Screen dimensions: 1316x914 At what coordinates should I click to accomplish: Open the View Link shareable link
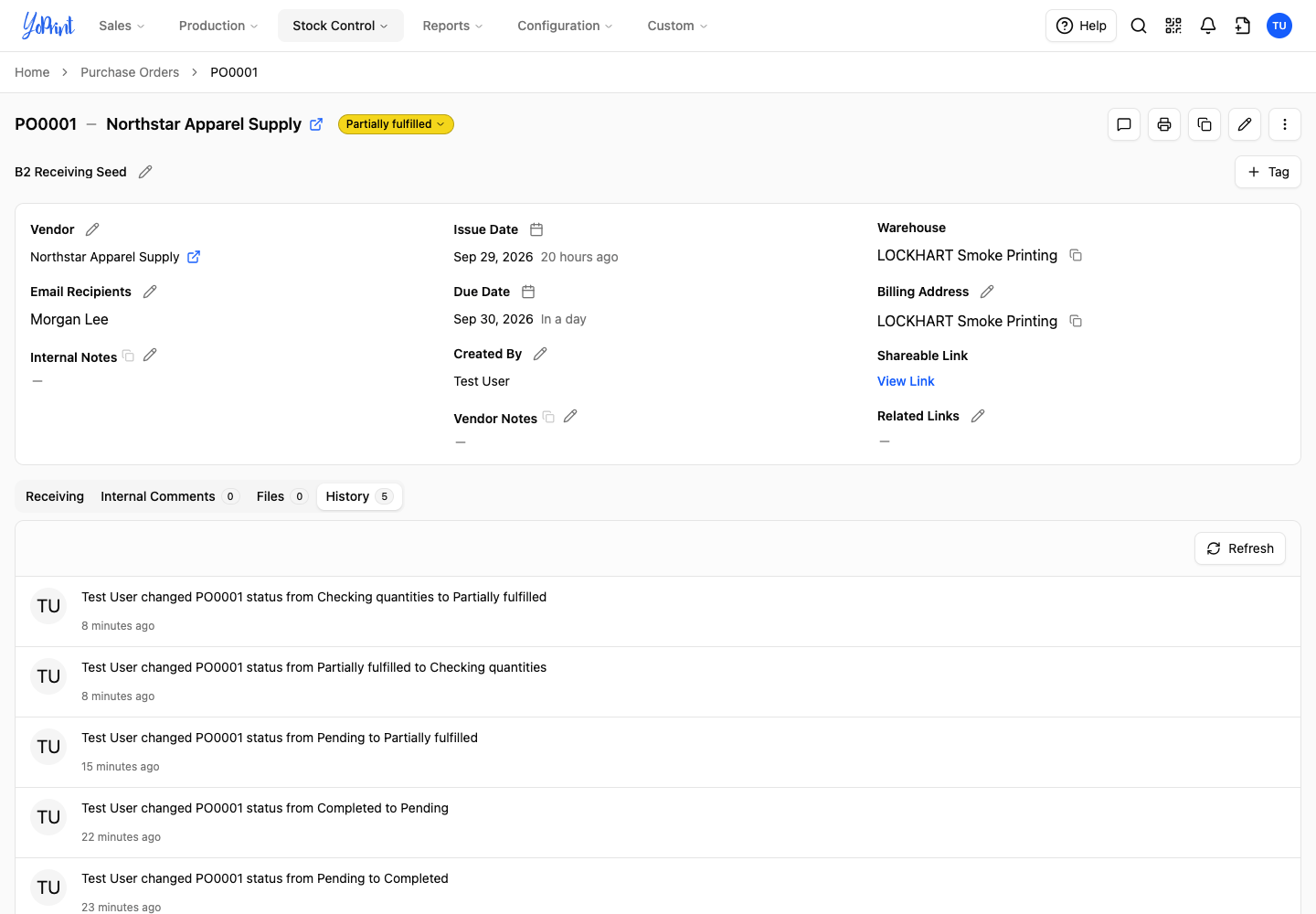906,381
